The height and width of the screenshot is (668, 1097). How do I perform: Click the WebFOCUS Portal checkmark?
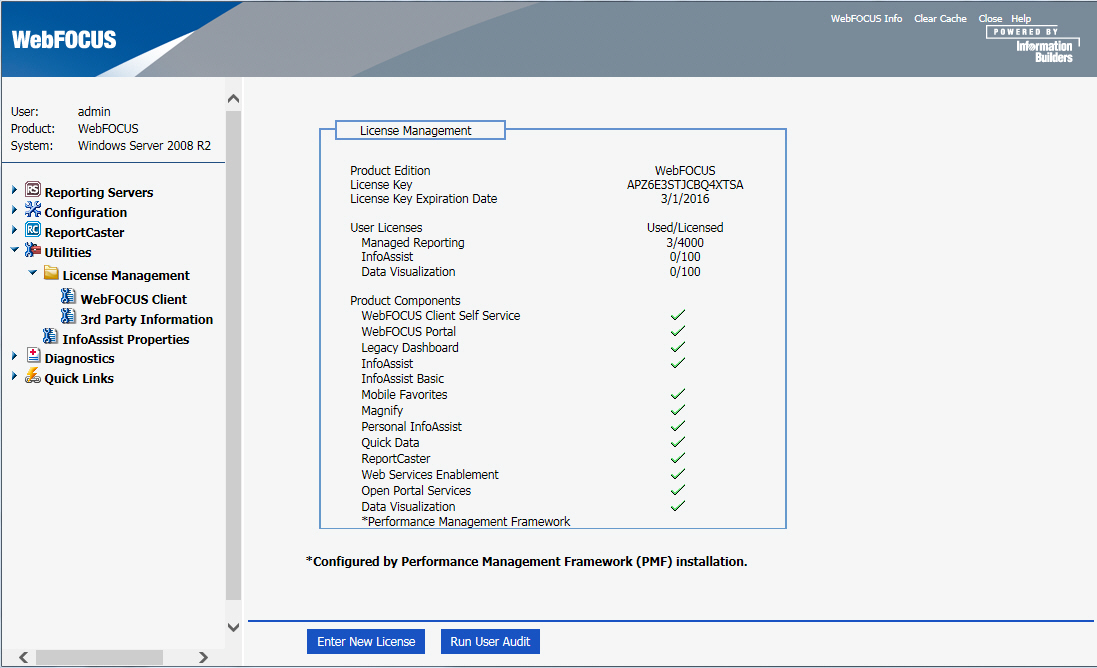coord(678,331)
